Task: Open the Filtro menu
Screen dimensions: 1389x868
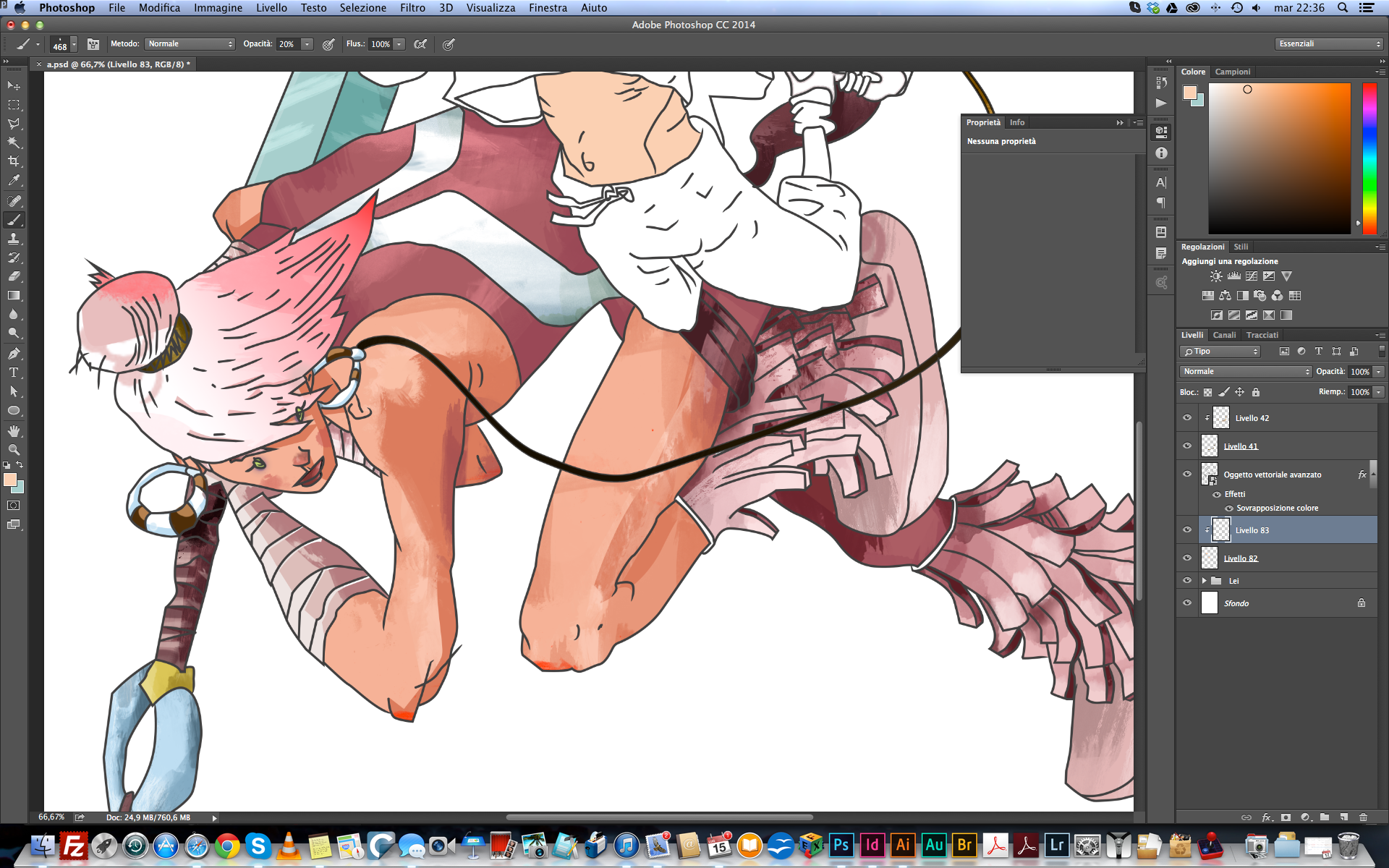Action: pos(412,8)
